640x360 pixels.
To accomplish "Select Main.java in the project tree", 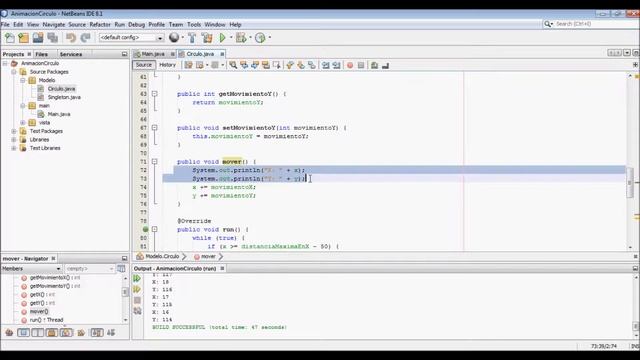I will 59,114.
